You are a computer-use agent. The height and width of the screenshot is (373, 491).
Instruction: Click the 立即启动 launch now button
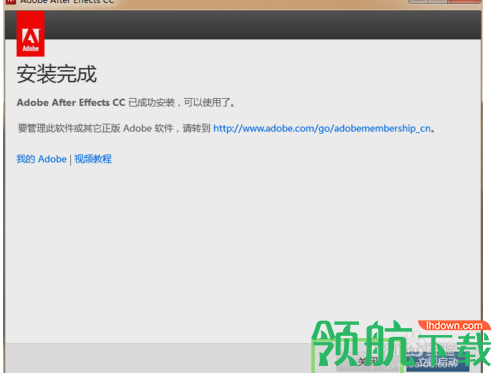tap(437, 362)
